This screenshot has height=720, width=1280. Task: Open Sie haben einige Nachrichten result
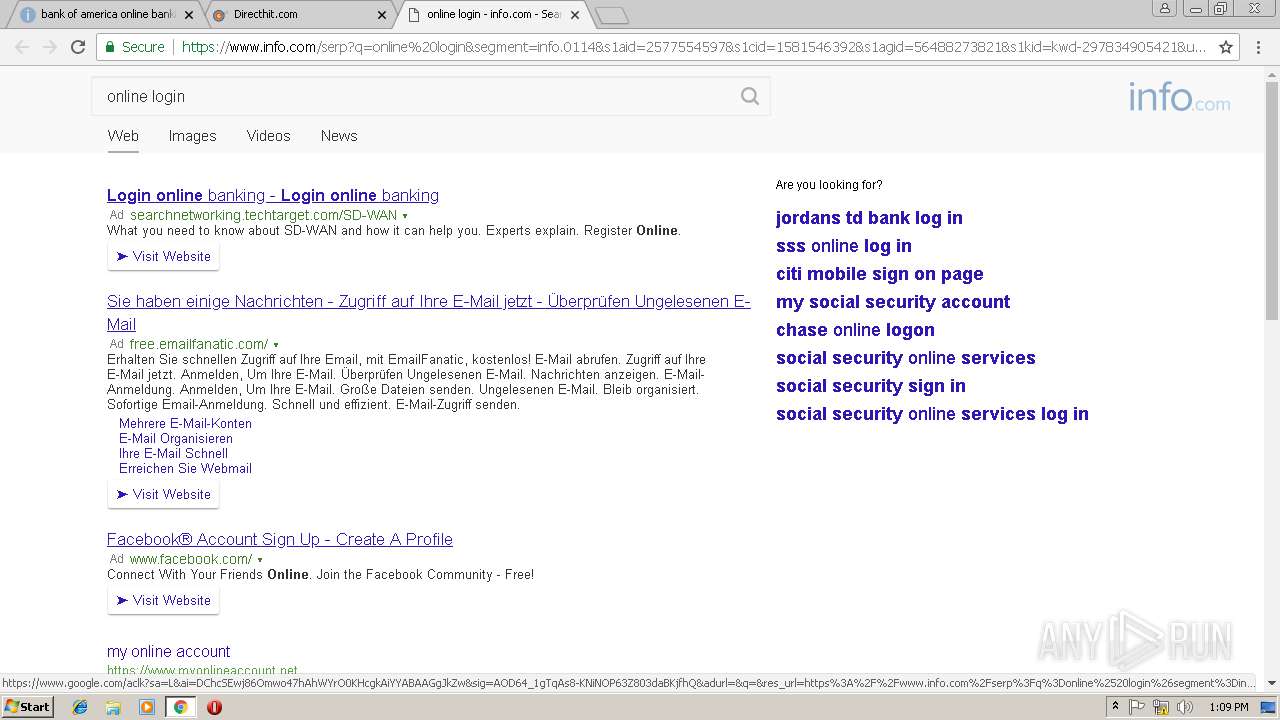[428, 312]
